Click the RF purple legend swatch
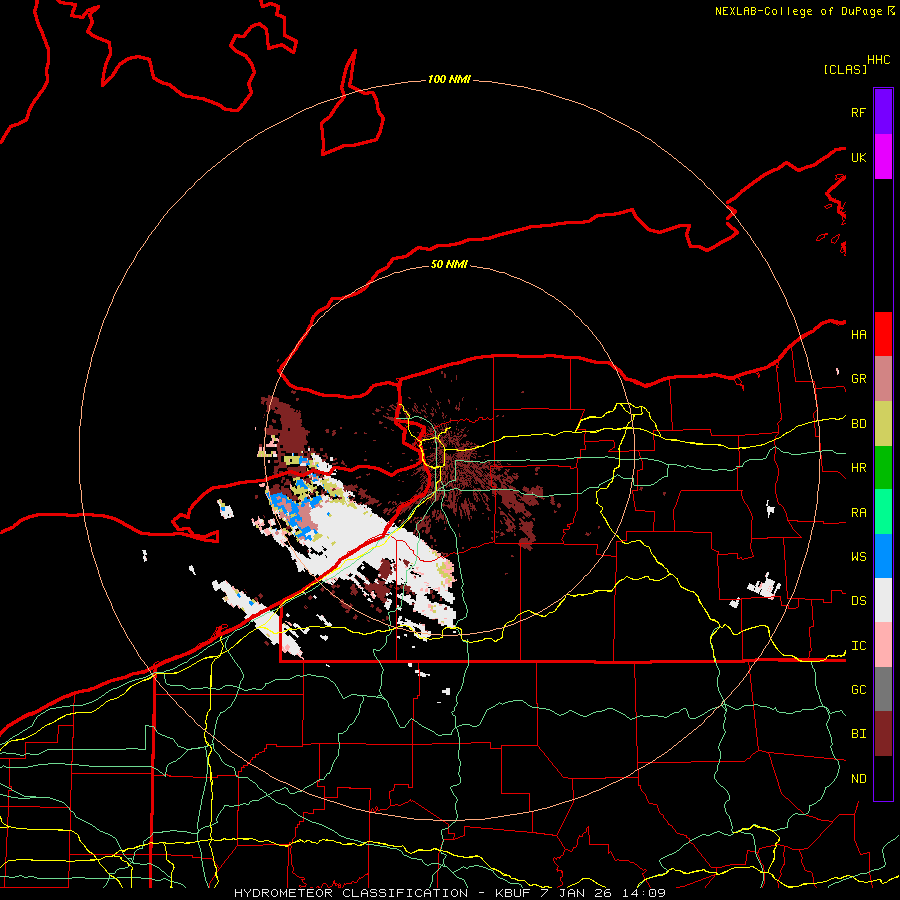Image resolution: width=900 pixels, height=900 pixels. tap(883, 112)
